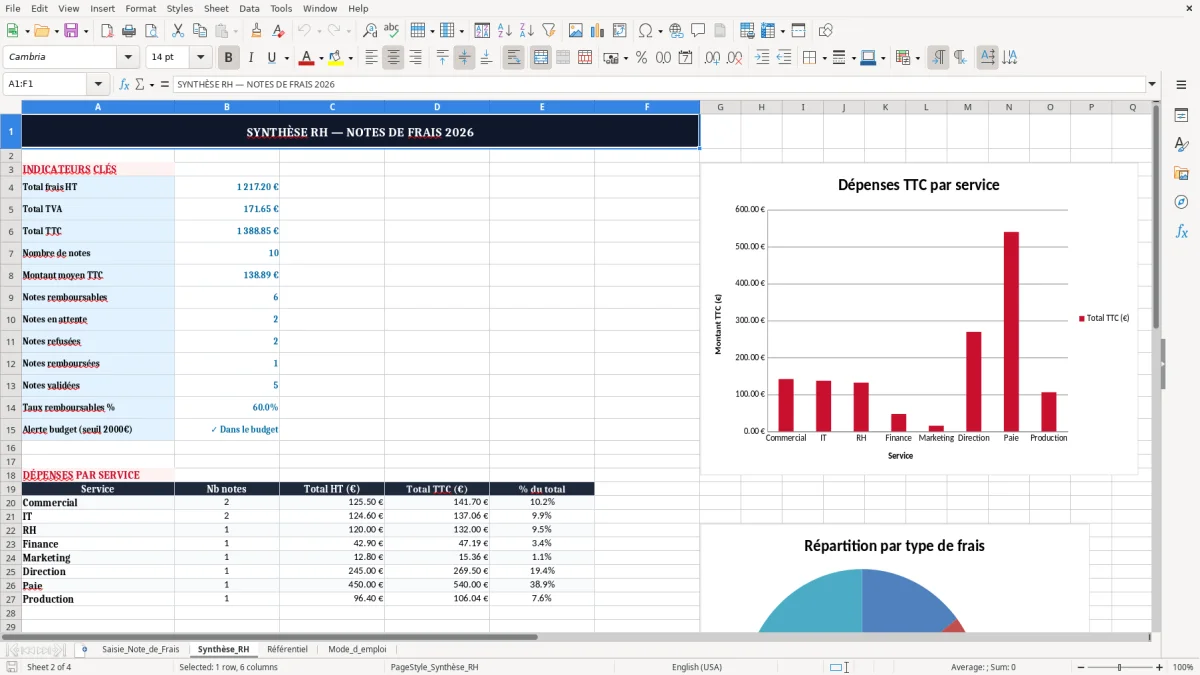Open the Paste options dropdown arrow
1200x675 pixels.
click(235, 31)
